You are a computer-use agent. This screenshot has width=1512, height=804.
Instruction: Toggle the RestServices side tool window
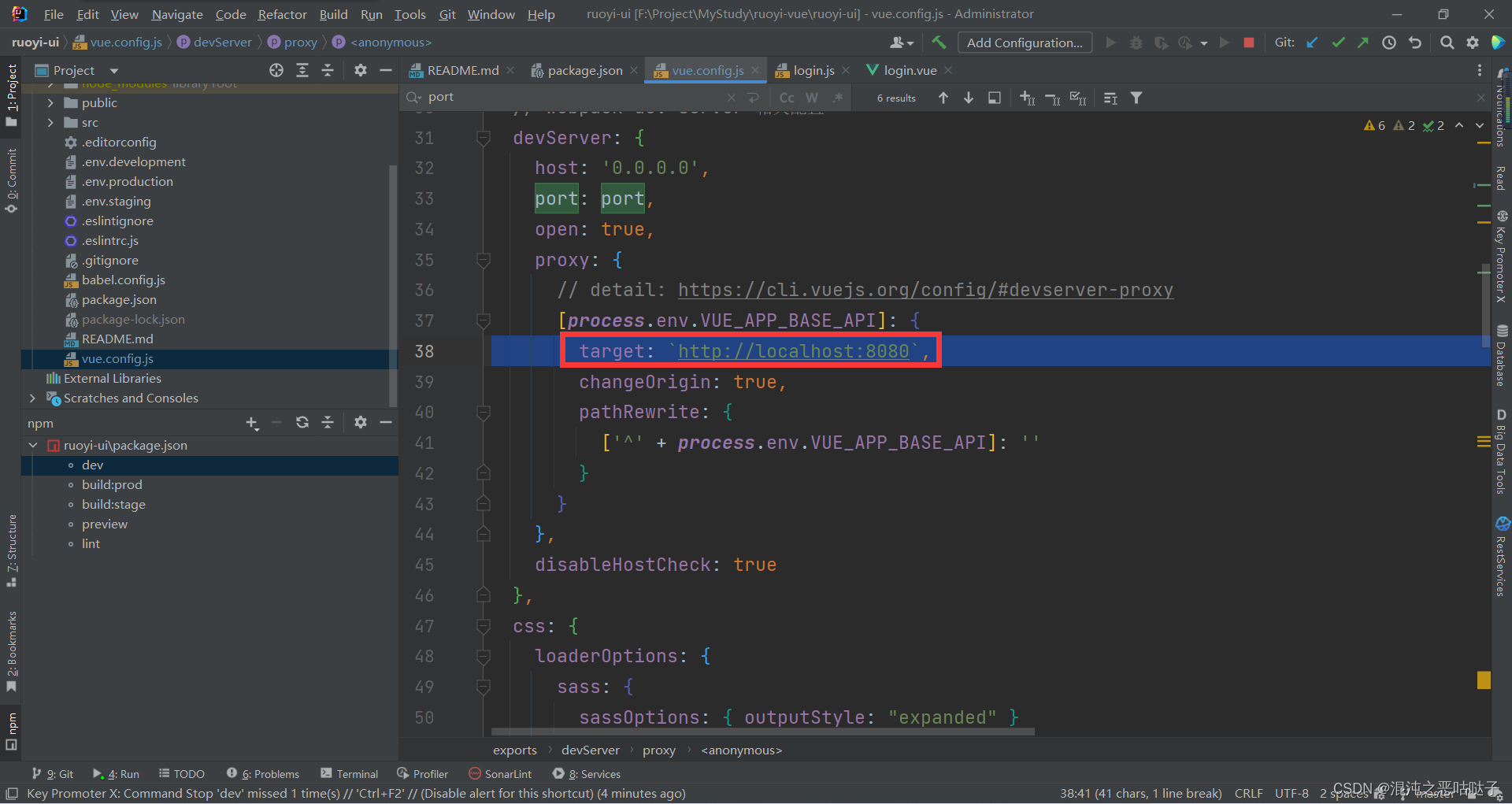(x=1501, y=556)
